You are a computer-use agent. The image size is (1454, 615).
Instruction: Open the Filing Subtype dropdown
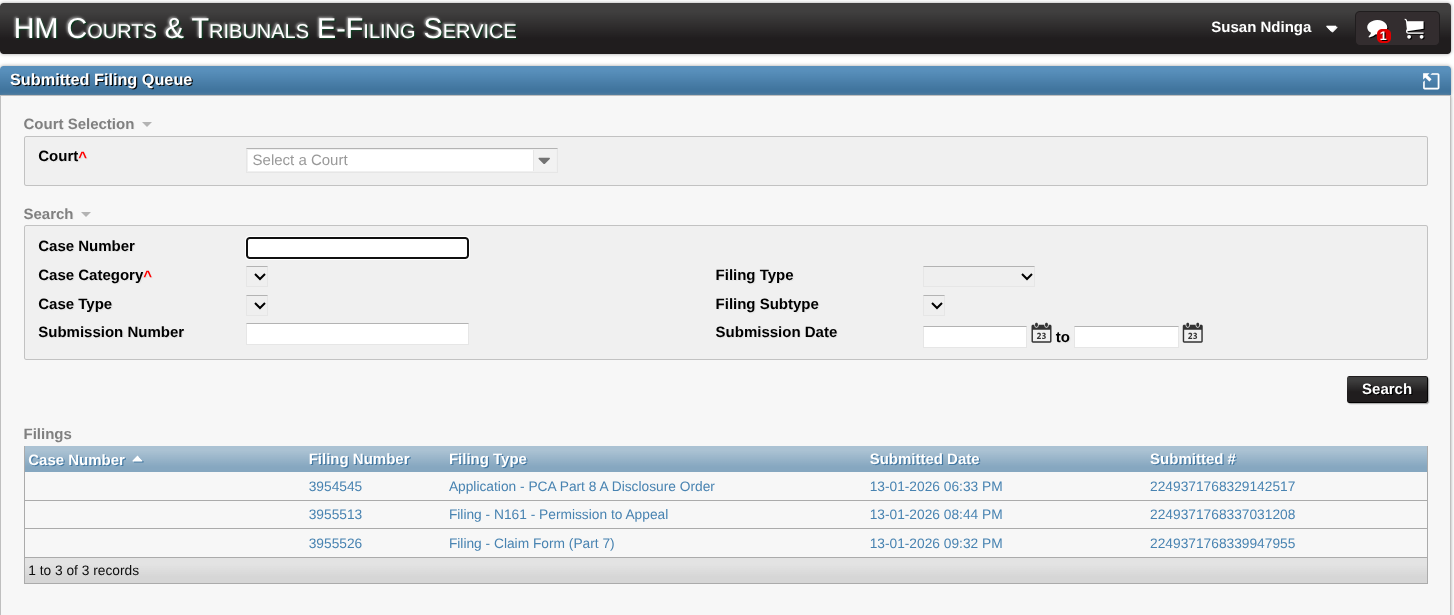point(934,305)
